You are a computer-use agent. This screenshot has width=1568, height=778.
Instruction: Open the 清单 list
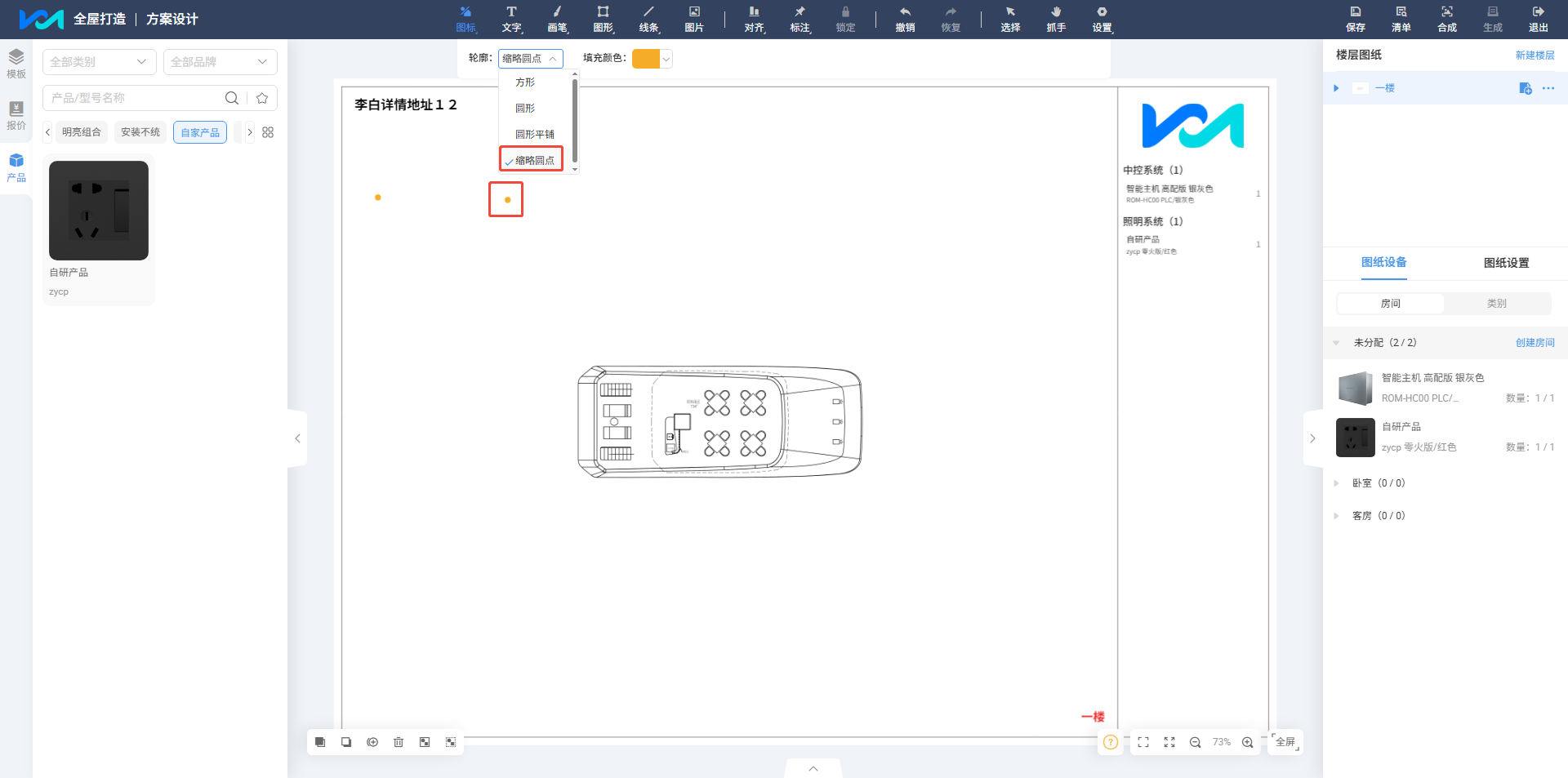click(x=1401, y=19)
